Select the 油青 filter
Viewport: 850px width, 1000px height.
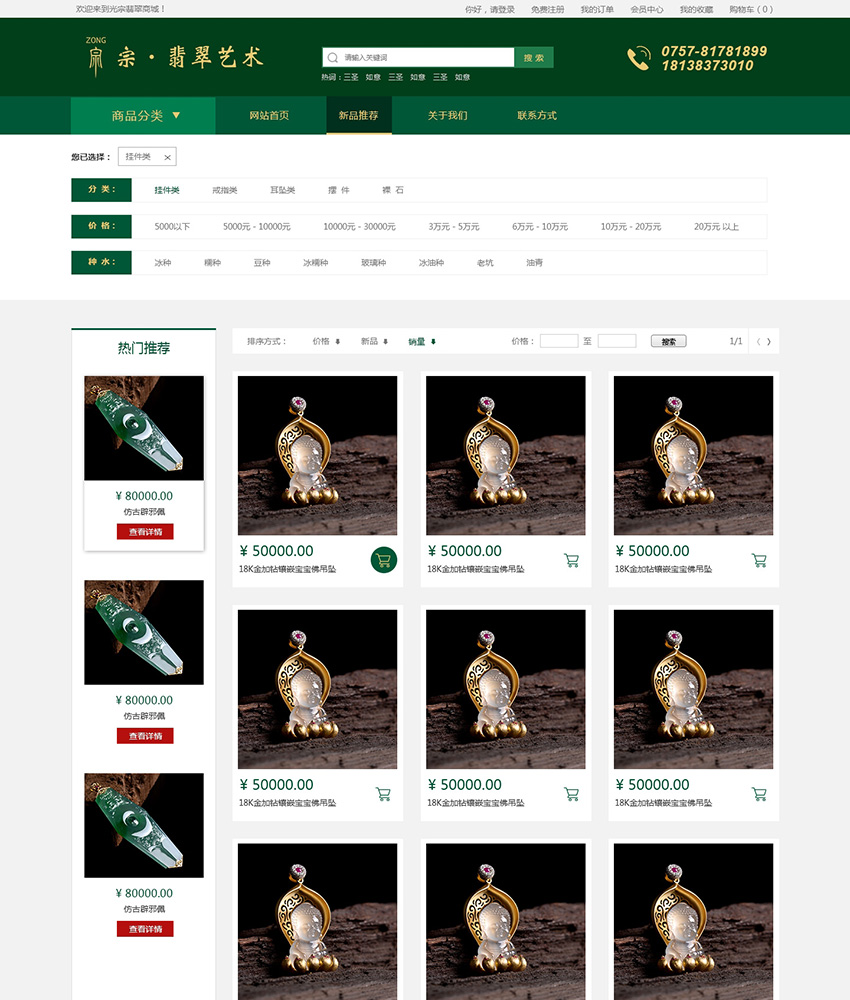(x=534, y=263)
